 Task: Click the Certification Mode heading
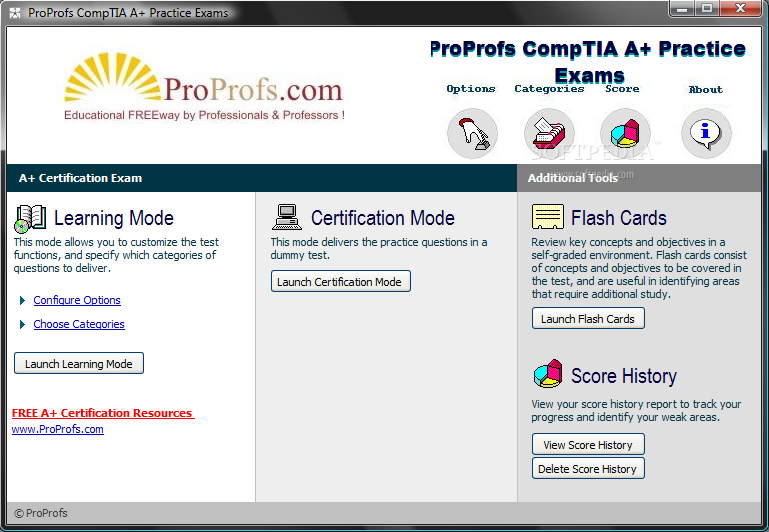383,218
